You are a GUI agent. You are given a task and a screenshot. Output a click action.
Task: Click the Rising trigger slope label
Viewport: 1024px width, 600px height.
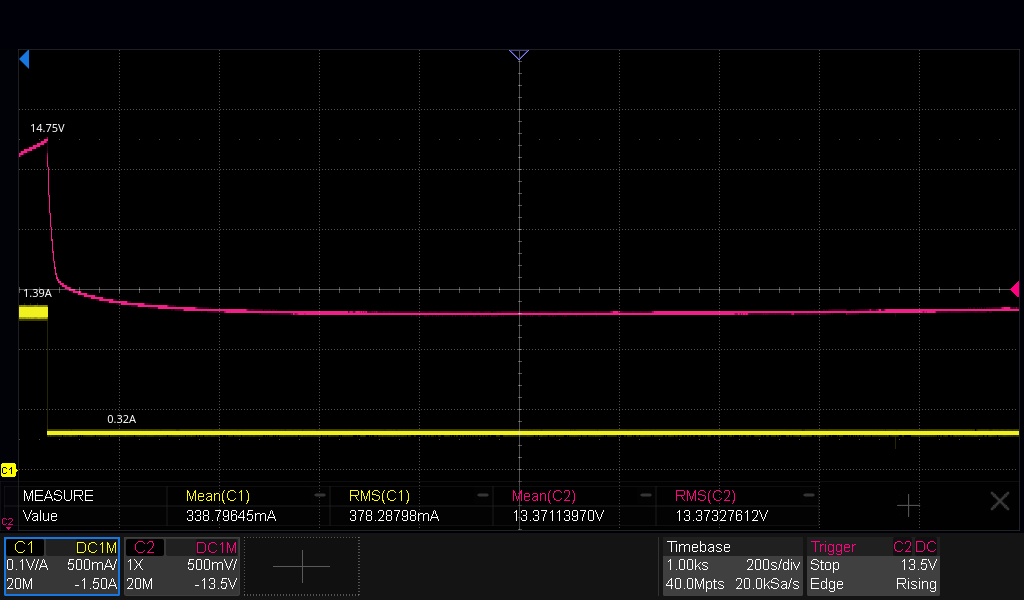coord(916,584)
